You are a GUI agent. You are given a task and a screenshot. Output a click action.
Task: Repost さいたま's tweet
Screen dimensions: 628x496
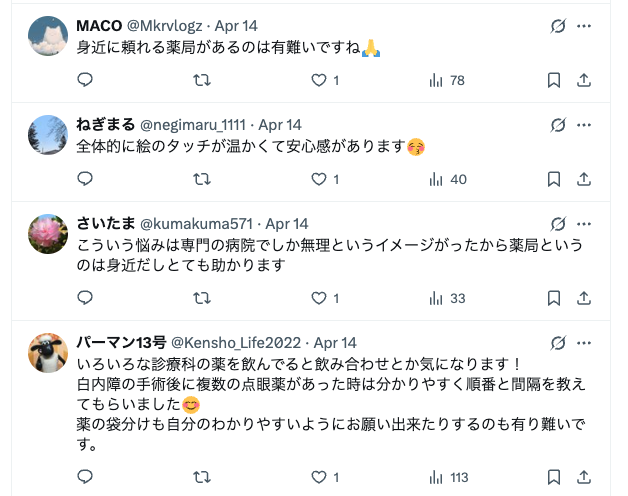[x=201, y=298]
